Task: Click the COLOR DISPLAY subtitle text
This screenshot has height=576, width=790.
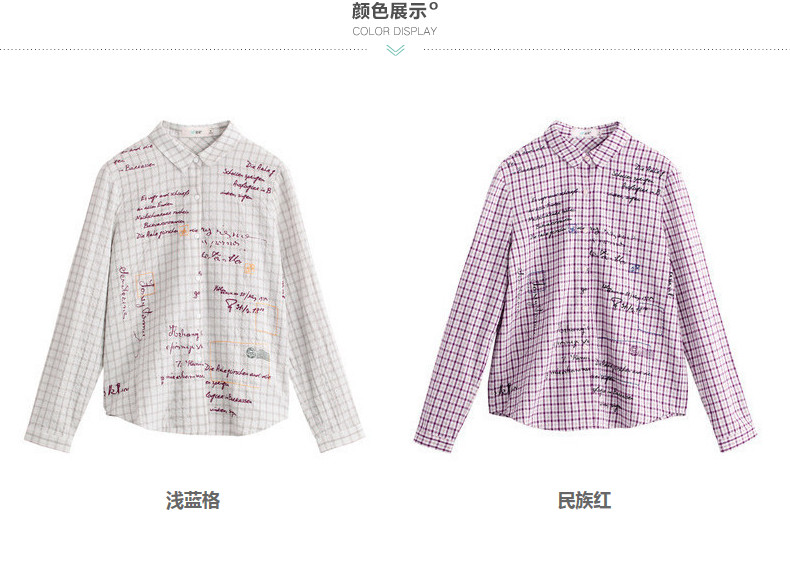Action: [x=394, y=31]
